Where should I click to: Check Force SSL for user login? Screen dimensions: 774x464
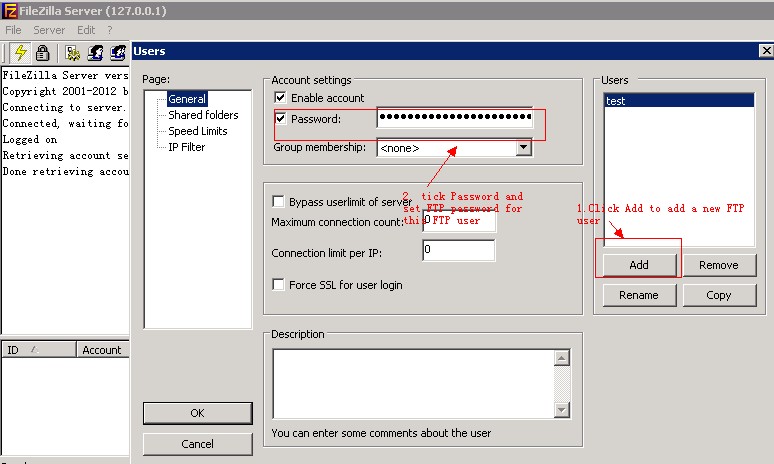280,285
